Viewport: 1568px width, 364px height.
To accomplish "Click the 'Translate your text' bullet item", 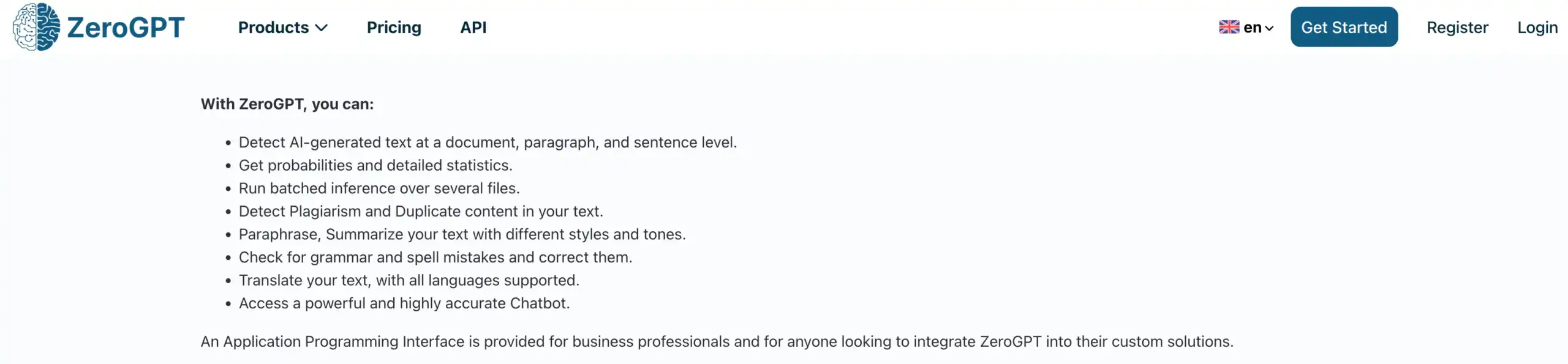I will pos(409,280).
